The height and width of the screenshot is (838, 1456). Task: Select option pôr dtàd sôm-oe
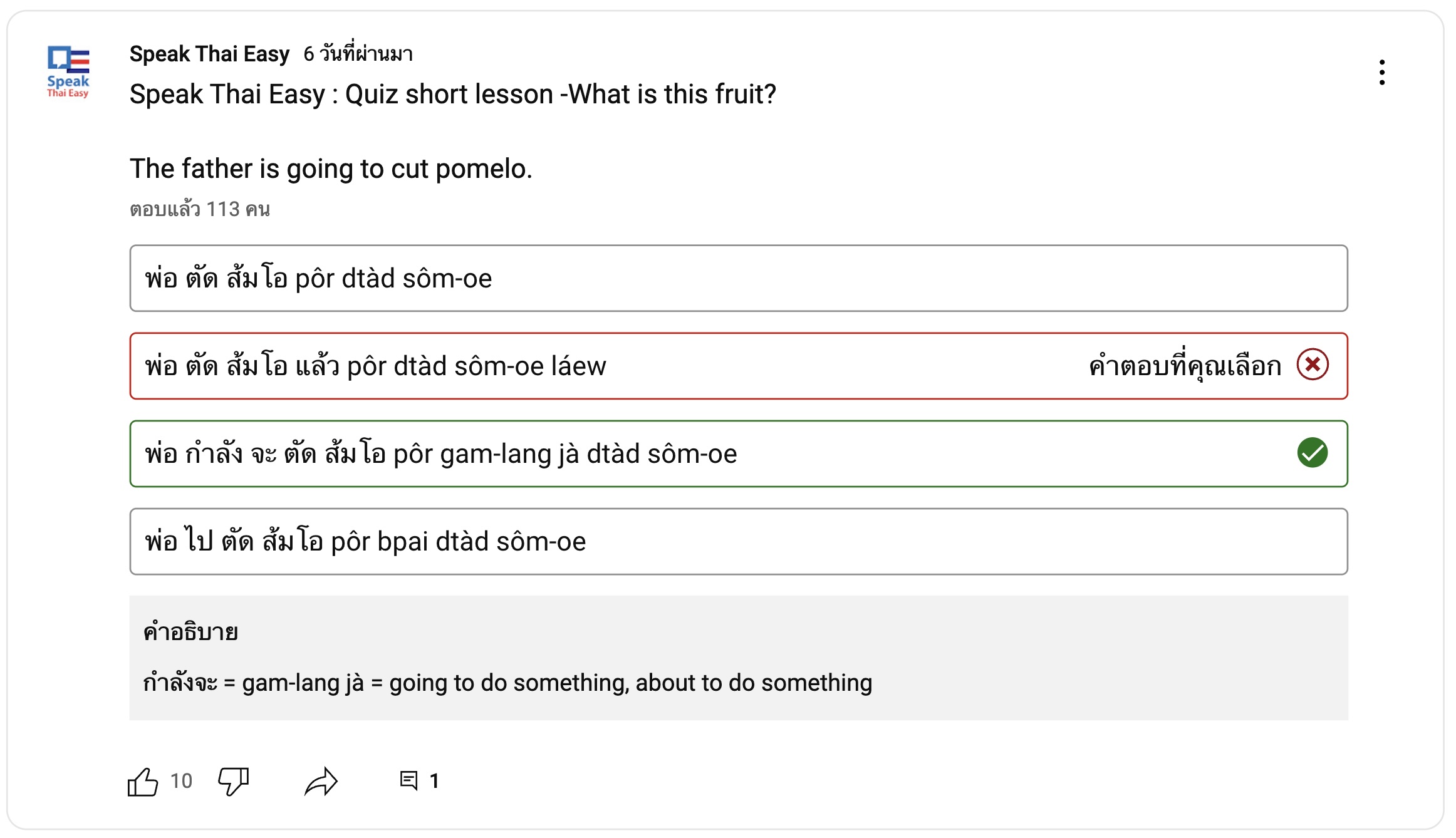point(739,278)
